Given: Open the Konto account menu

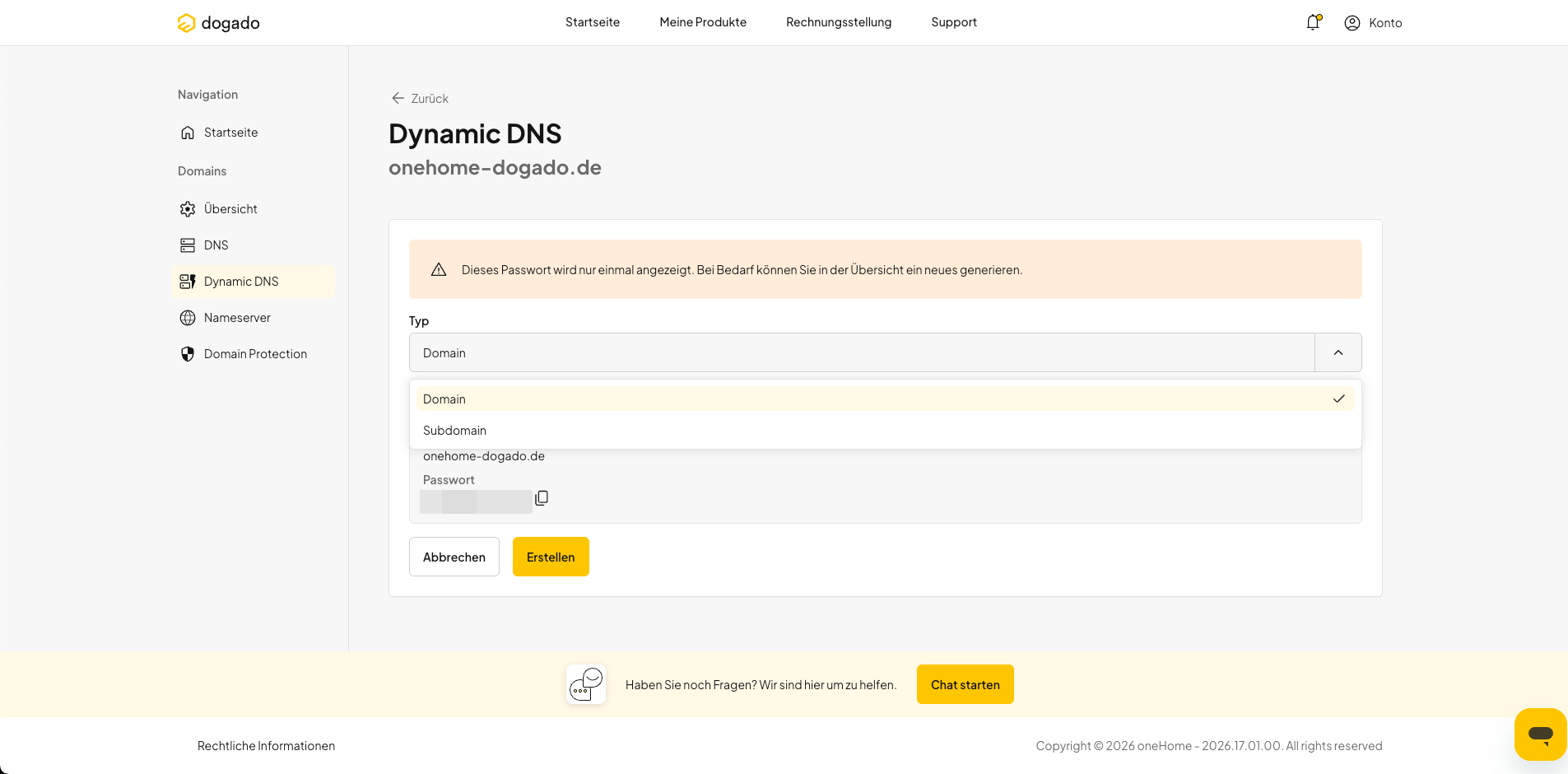Looking at the screenshot, I should point(1373,23).
